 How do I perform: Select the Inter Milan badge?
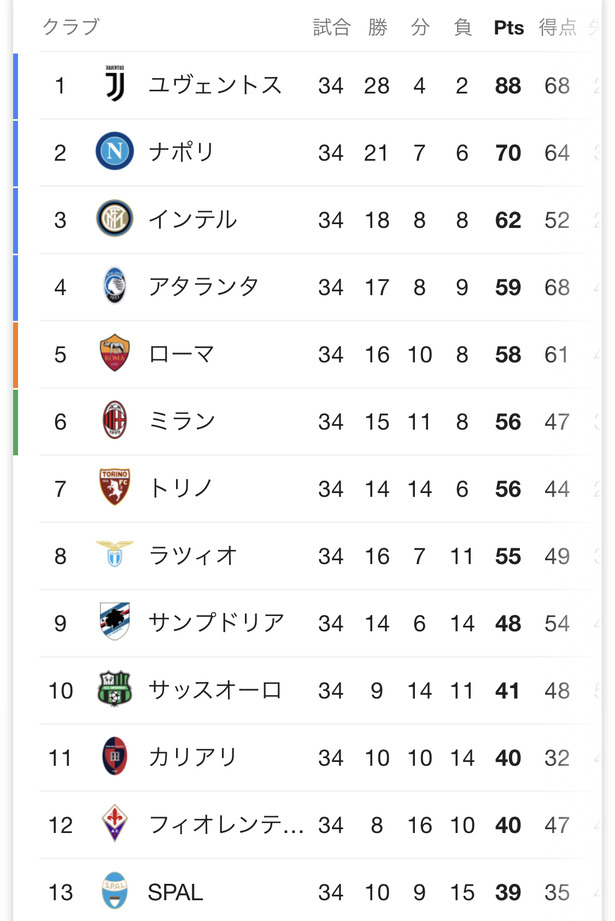(x=115, y=219)
